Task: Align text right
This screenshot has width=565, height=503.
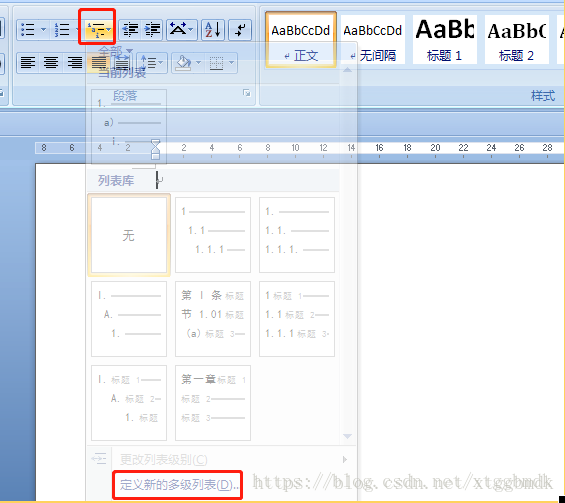Action: tap(75, 63)
